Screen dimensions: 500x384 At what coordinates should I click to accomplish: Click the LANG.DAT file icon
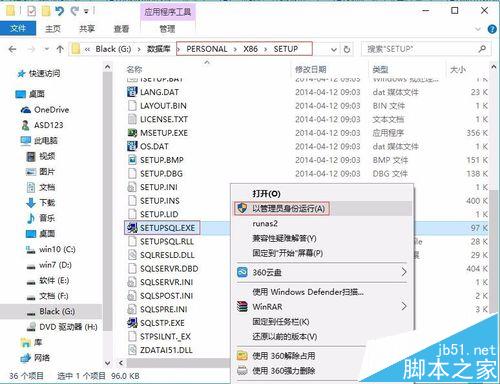pyautogui.click(x=132, y=92)
